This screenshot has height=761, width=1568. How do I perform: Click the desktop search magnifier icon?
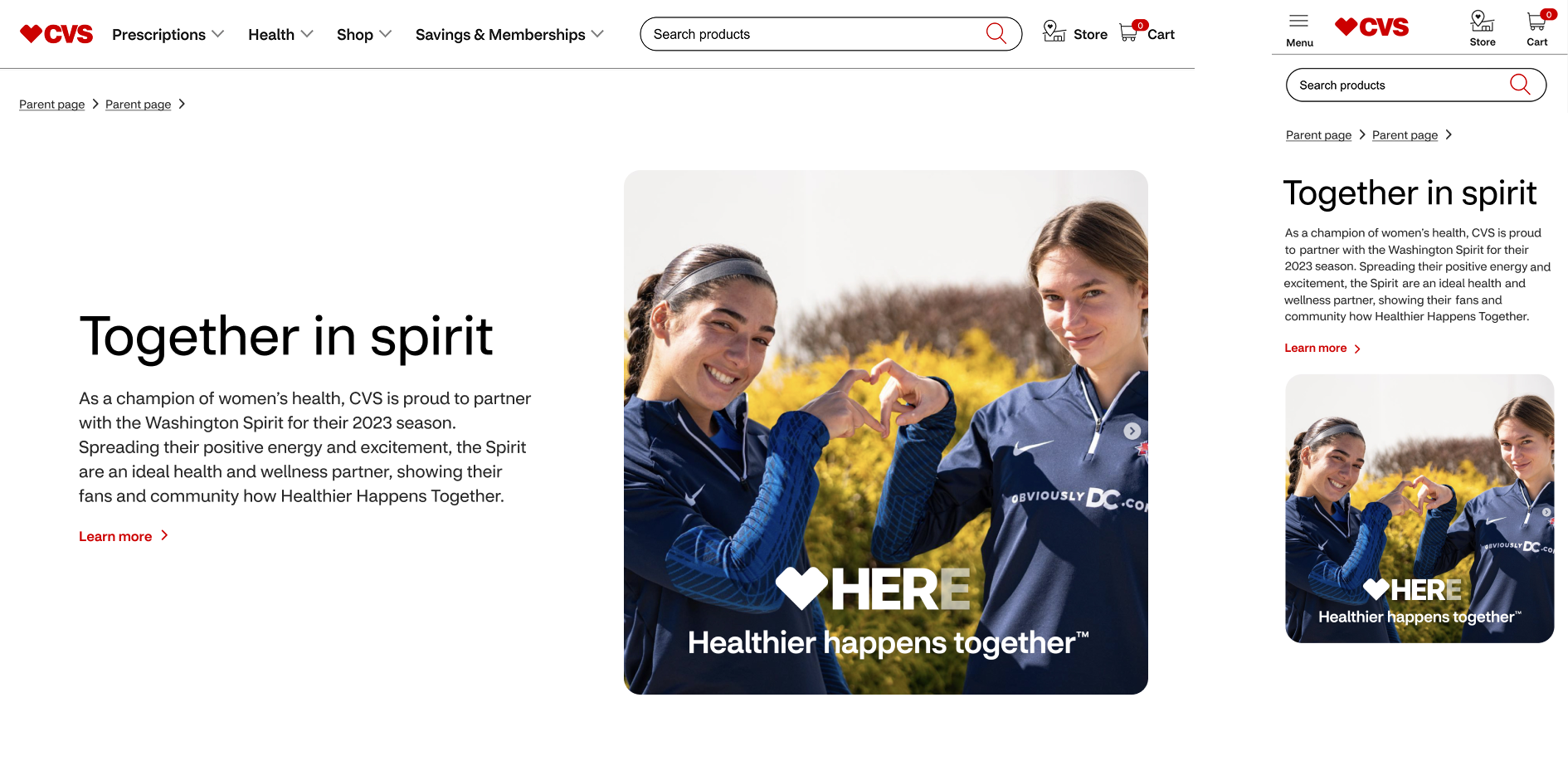(996, 33)
